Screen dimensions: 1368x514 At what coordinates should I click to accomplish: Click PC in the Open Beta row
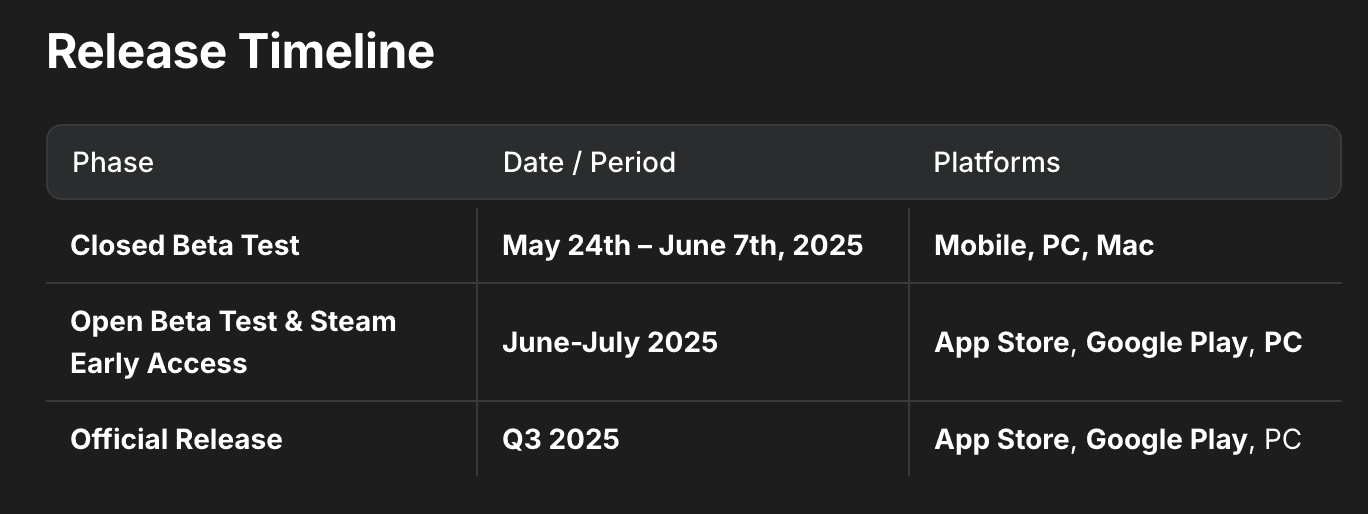point(1283,343)
